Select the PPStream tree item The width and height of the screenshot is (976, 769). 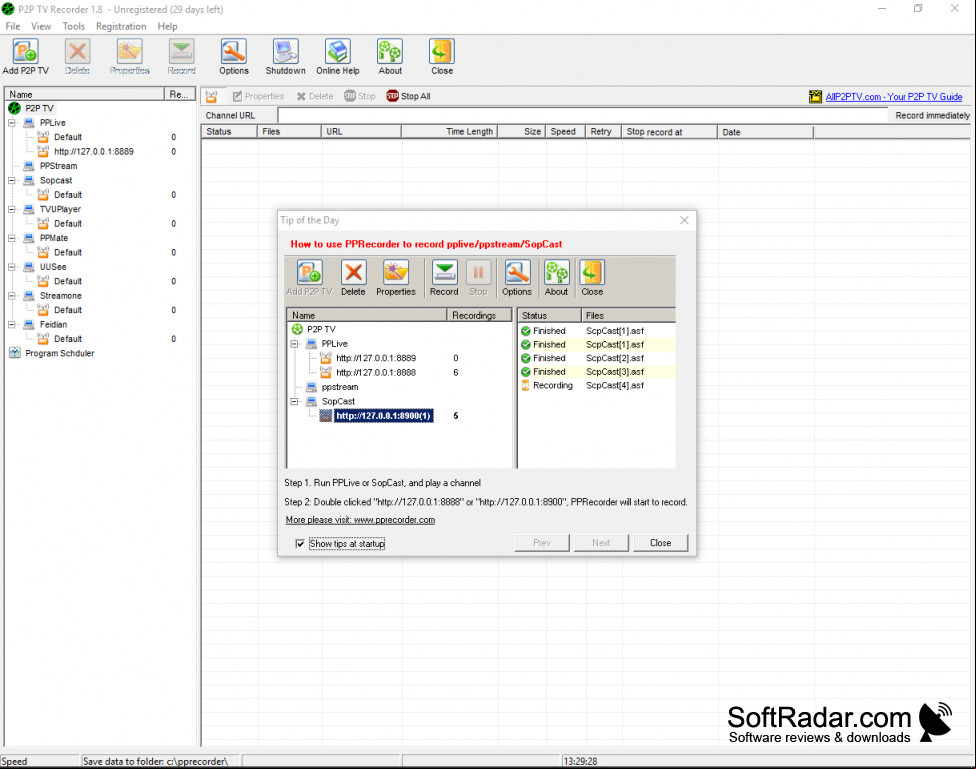tap(59, 166)
